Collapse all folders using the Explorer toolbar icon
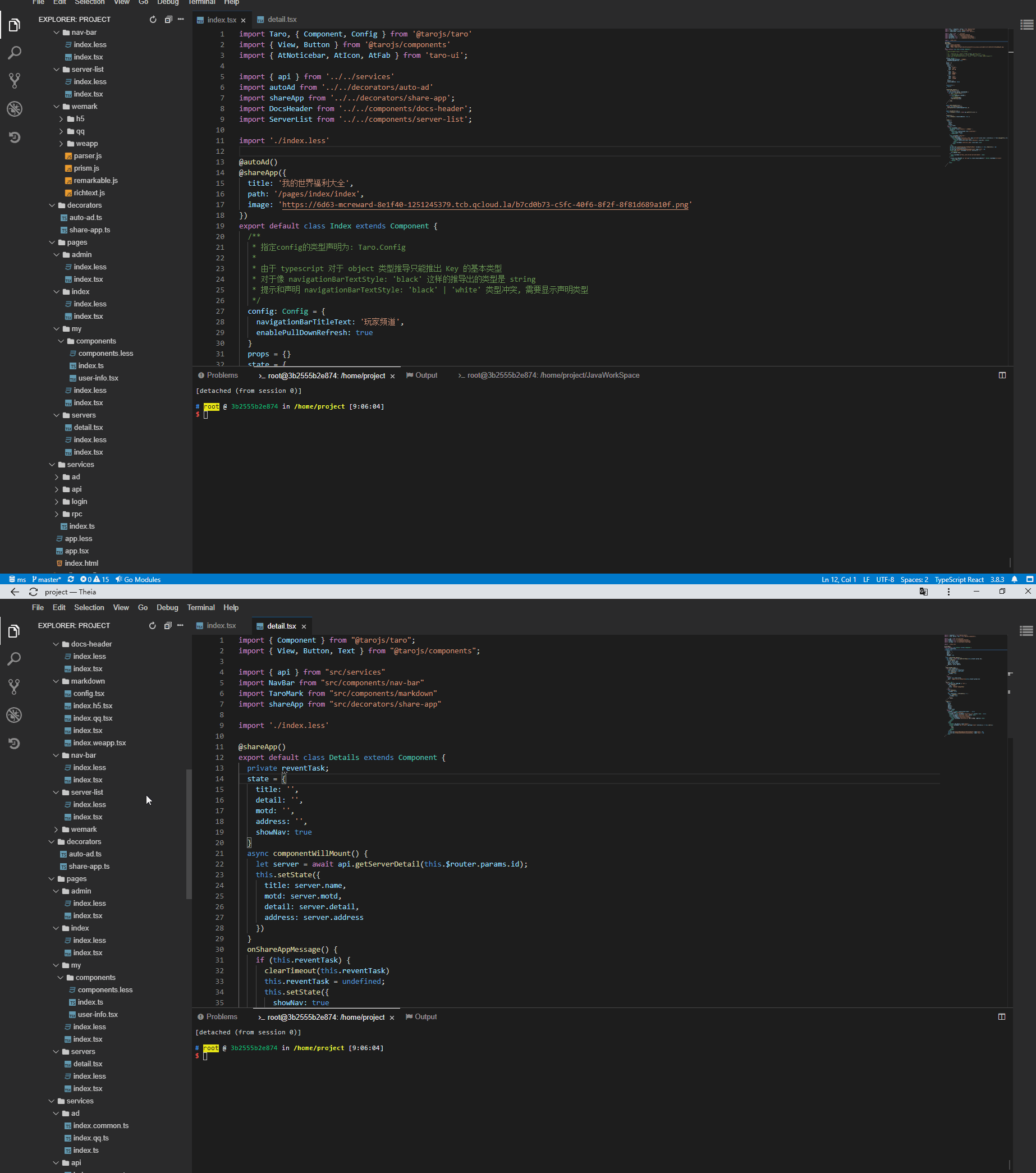 click(168, 19)
